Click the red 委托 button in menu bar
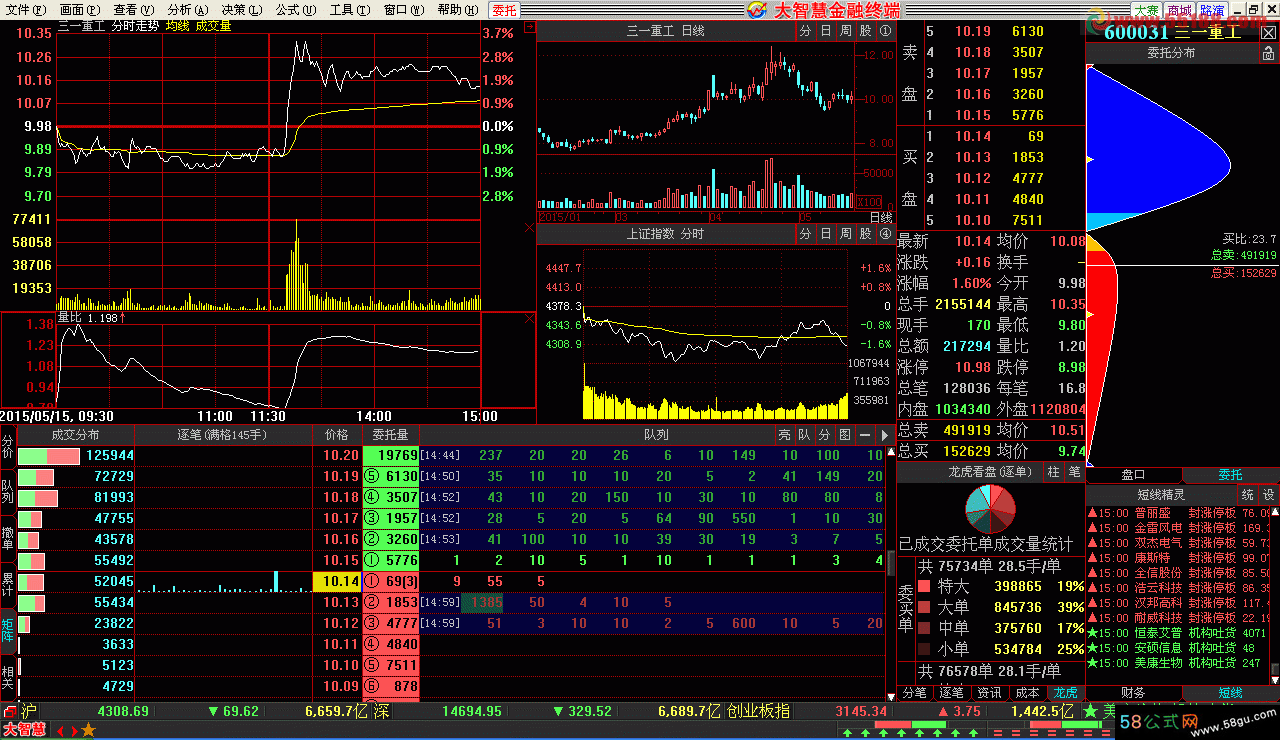The width and height of the screenshot is (1280, 740). pyautogui.click(x=504, y=10)
